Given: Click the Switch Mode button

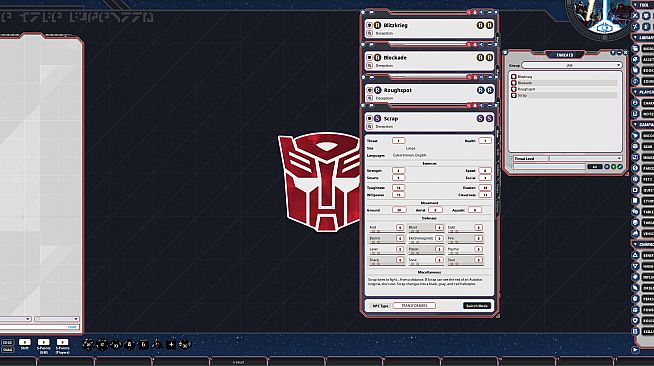Looking at the screenshot, I should click(477, 306).
